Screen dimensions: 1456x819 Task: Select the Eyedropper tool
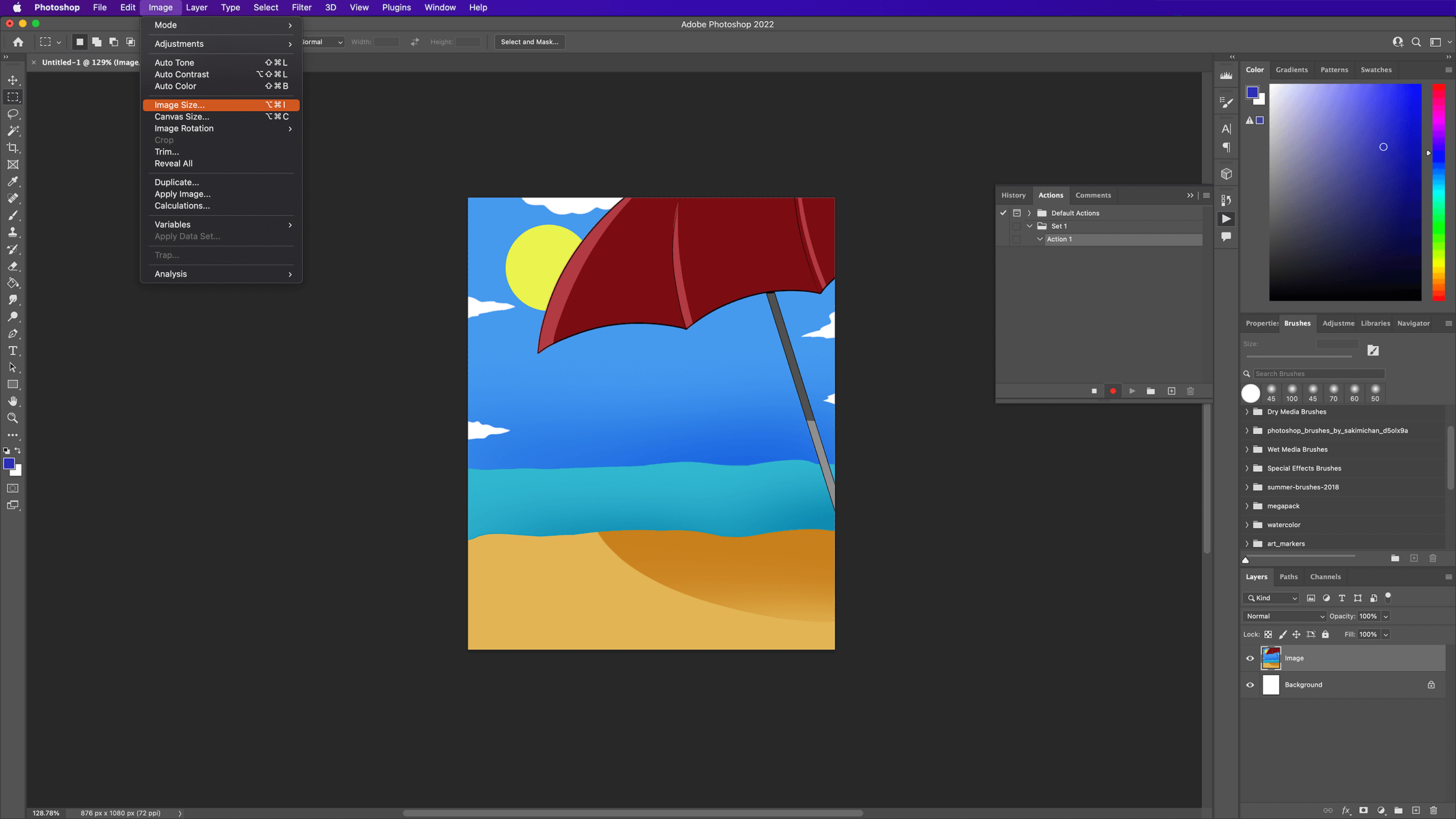pyautogui.click(x=13, y=181)
